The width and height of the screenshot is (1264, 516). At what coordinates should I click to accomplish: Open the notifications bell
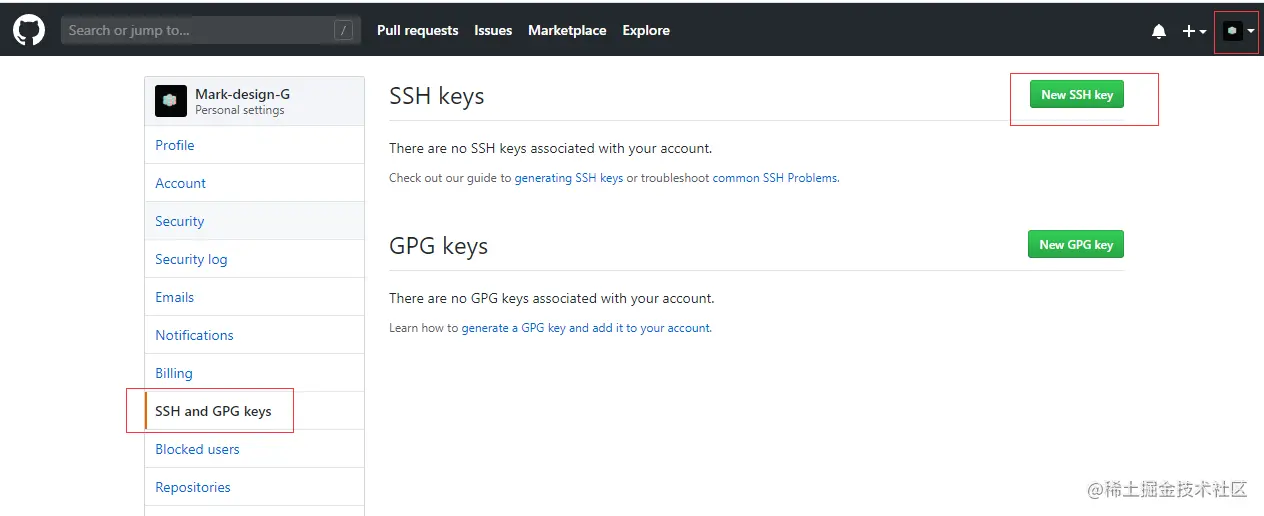1159,31
